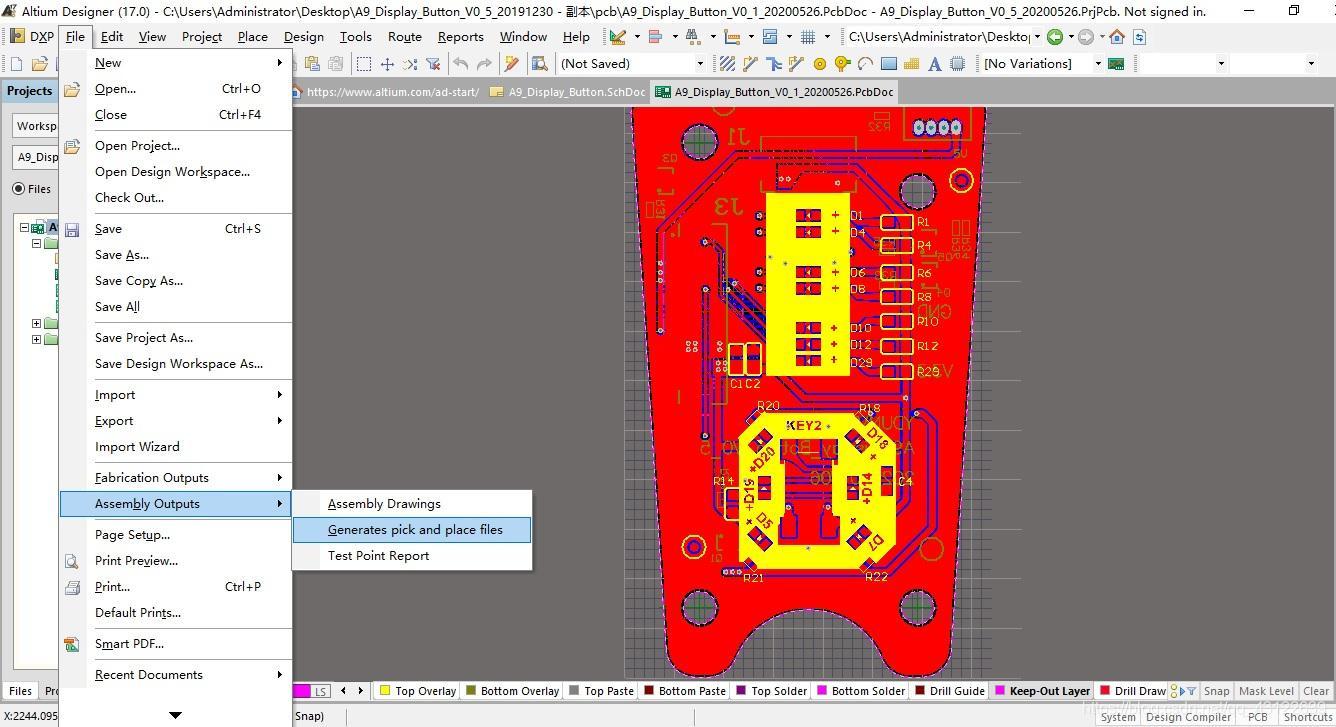Click the Files panel tab at bottom

(20, 691)
